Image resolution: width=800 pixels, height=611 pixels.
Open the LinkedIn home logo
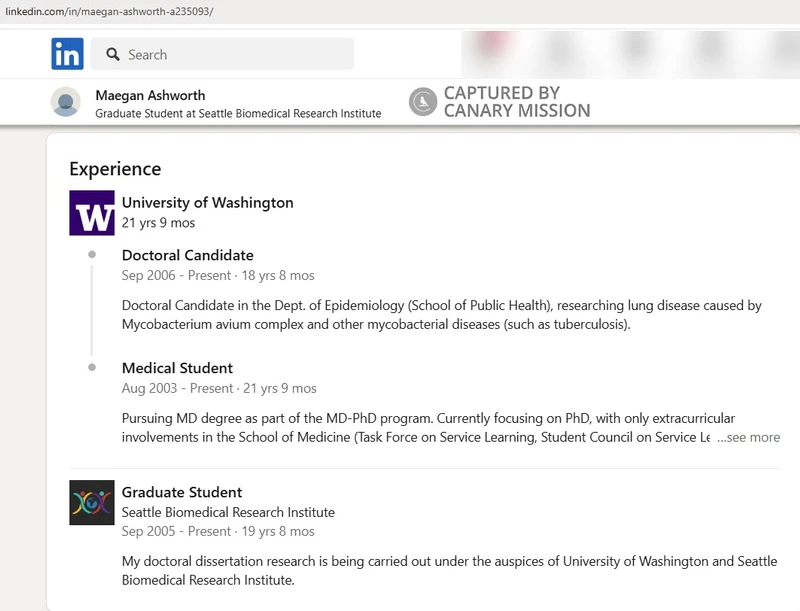pyautogui.click(x=67, y=54)
